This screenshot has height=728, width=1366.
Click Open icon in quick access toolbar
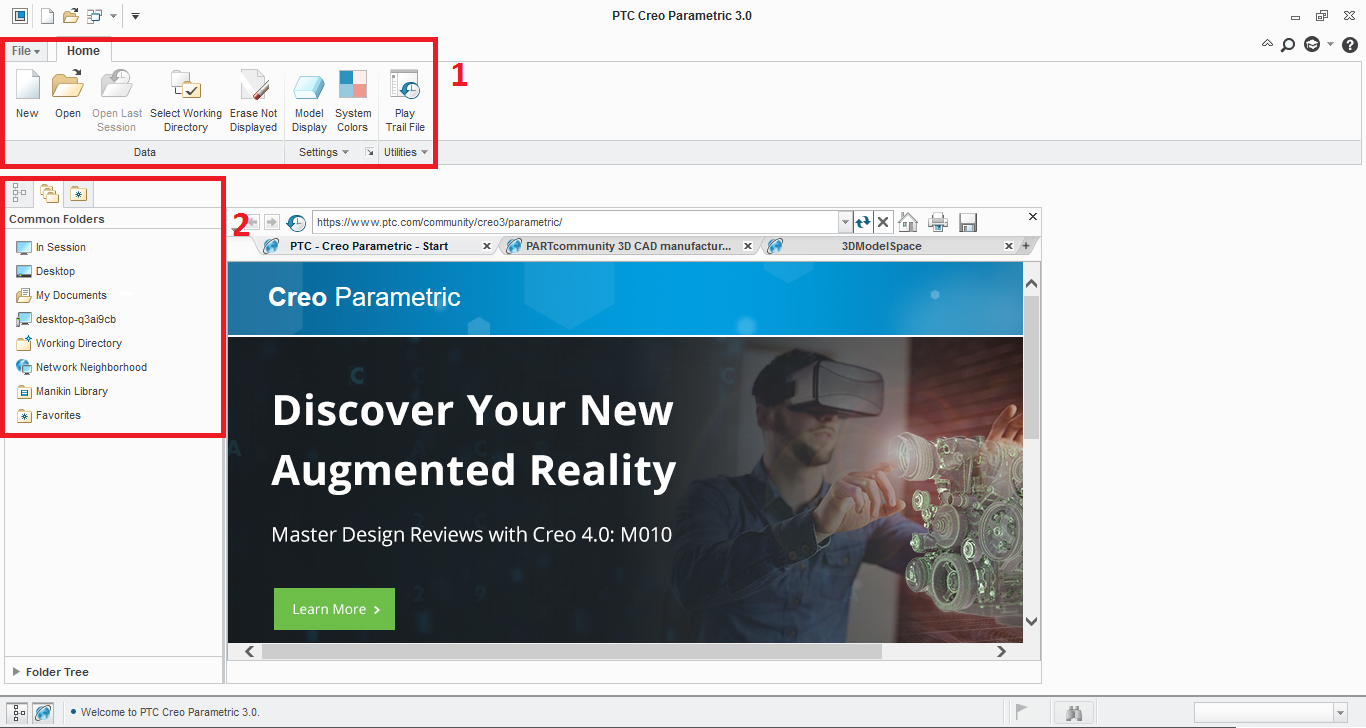(70, 16)
